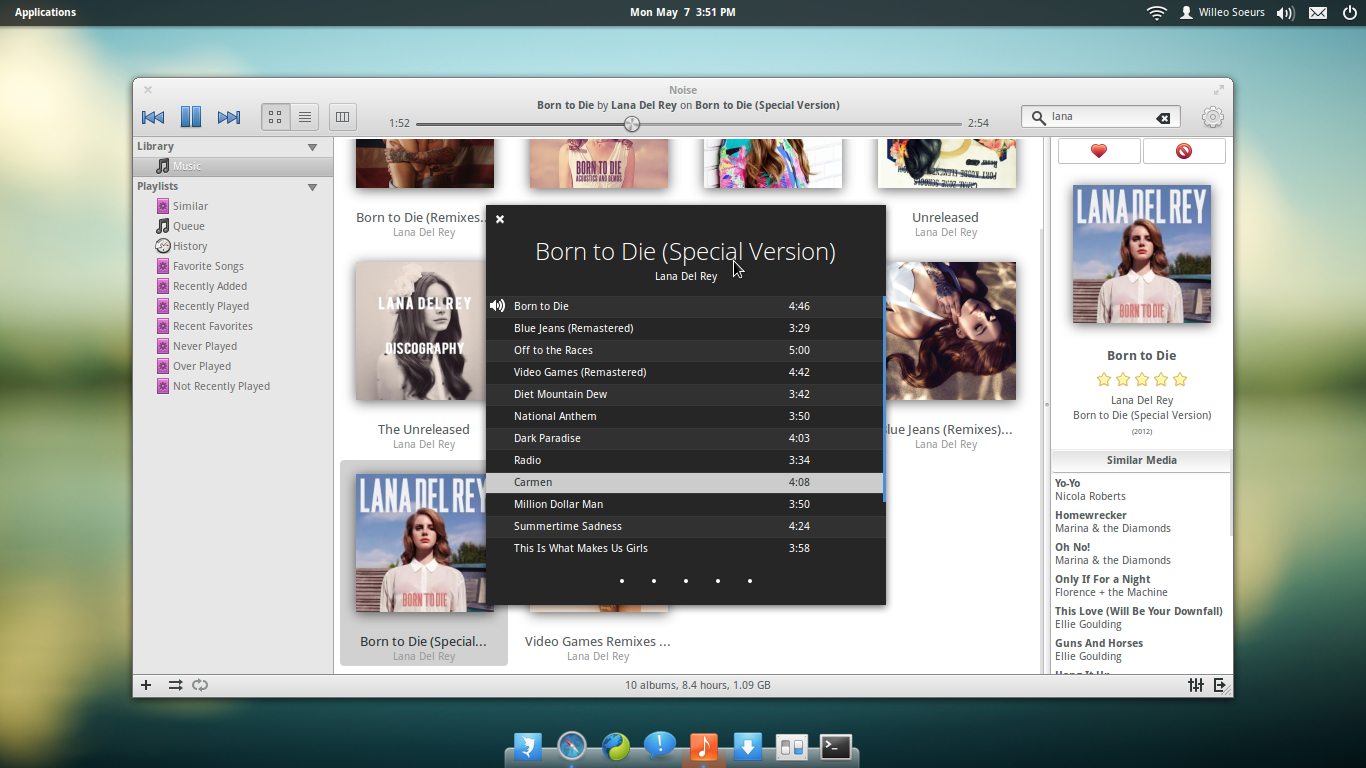Select 'Off to the Races' track
Image resolution: width=1366 pixels, height=768 pixels.
685,350
